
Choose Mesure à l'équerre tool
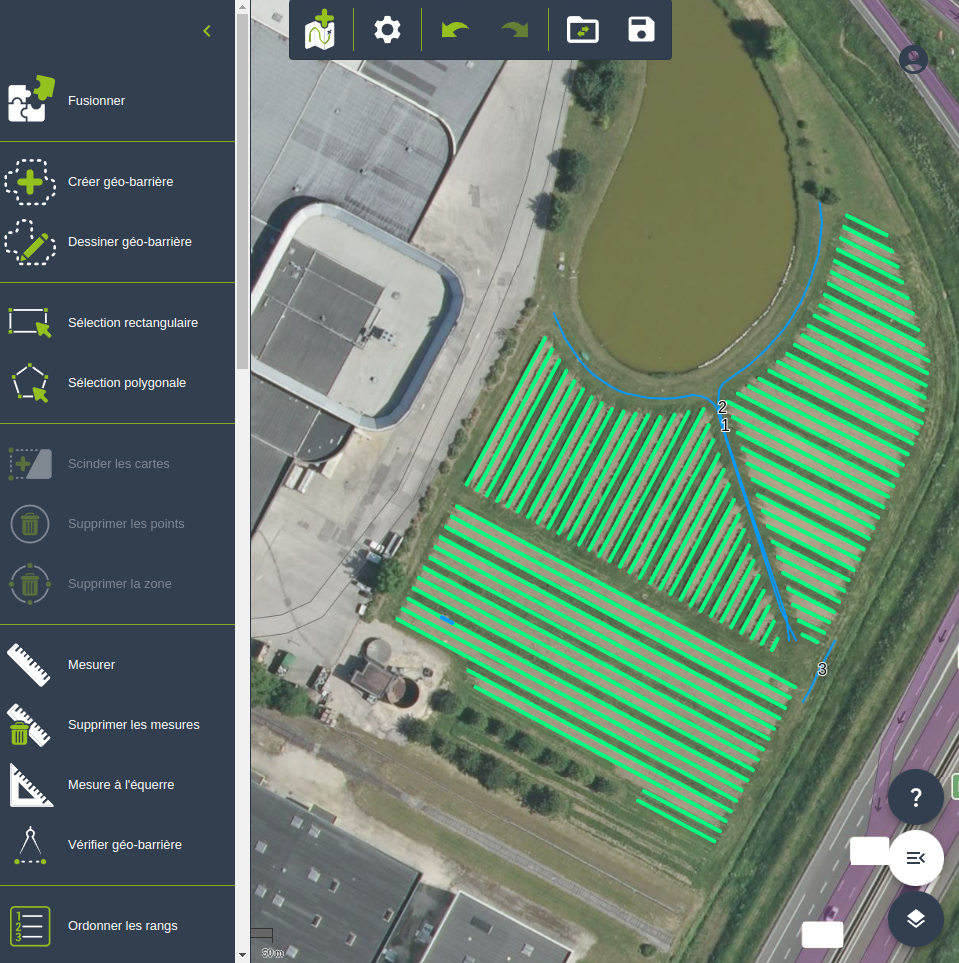(30, 785)
